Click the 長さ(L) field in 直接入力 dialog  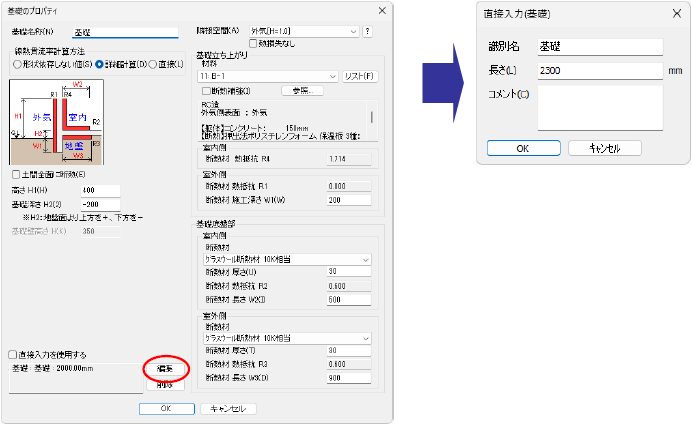click(x=600, y=71)
